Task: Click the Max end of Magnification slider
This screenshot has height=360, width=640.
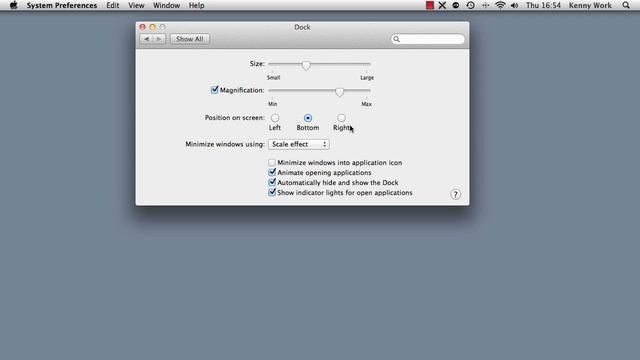Action: (367, 104)
